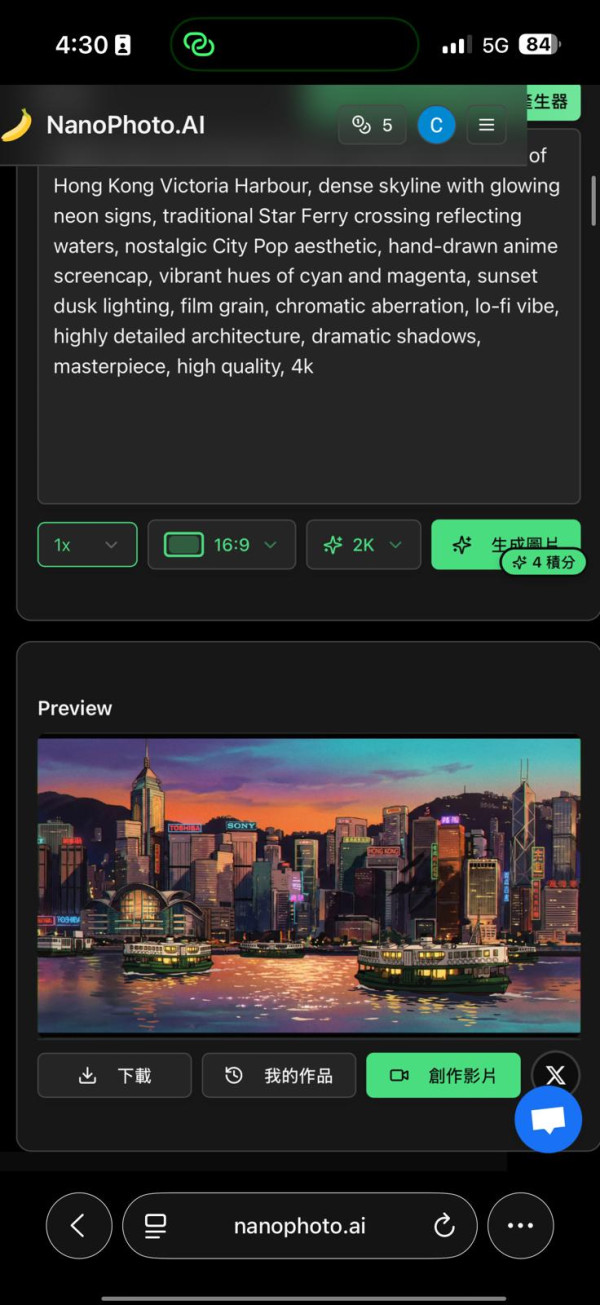The width and height of the screenshot is (600, 1305).
Task: Click 創作影片 create video button
Action: coord(443,1075)
